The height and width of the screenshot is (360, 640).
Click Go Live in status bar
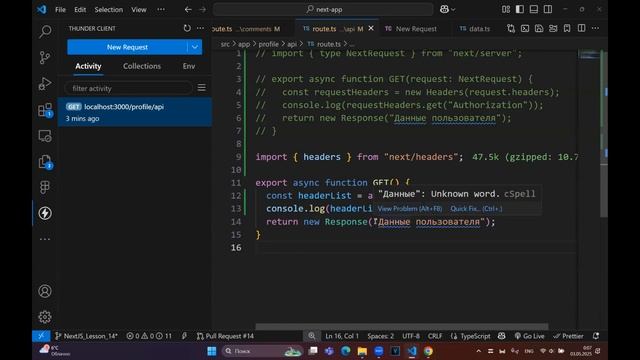tap(529, 336)
